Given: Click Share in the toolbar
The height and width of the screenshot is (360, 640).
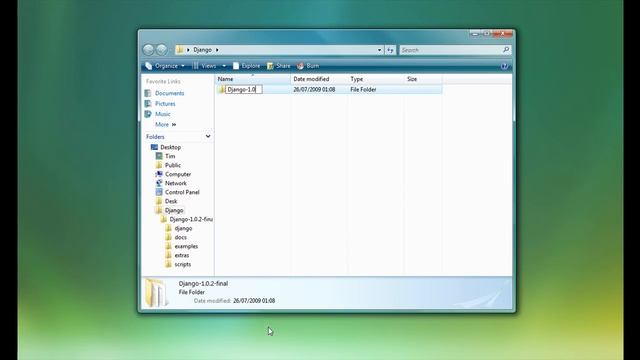Looking at the screenshot, I should click(x=279, y=66).
